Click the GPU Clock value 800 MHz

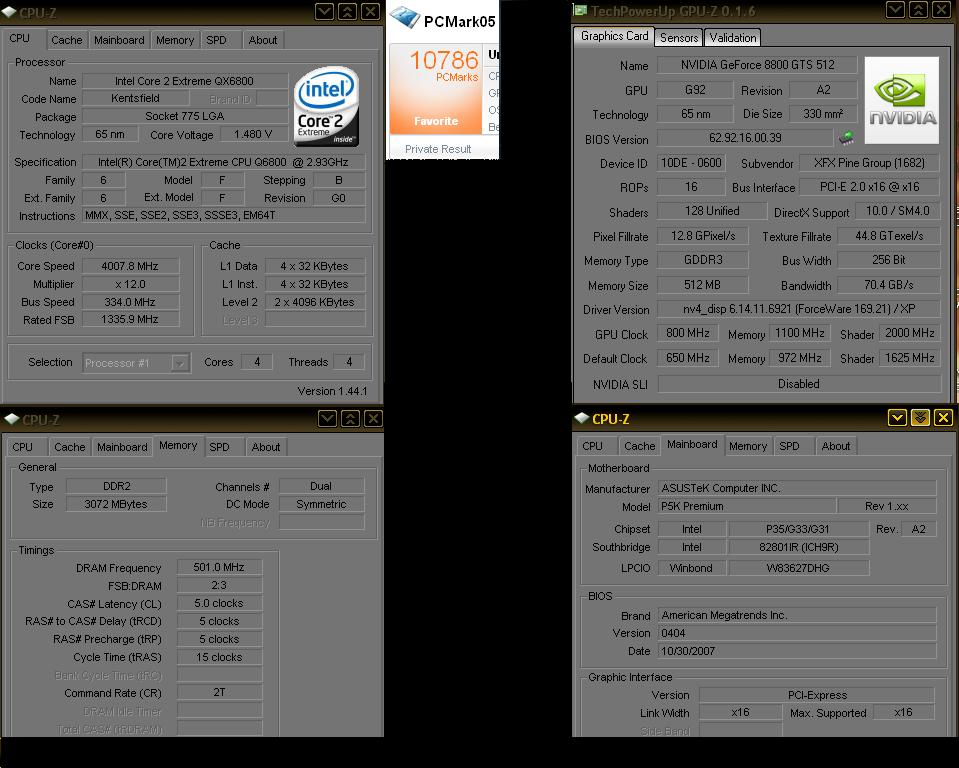tap(687, 333)
